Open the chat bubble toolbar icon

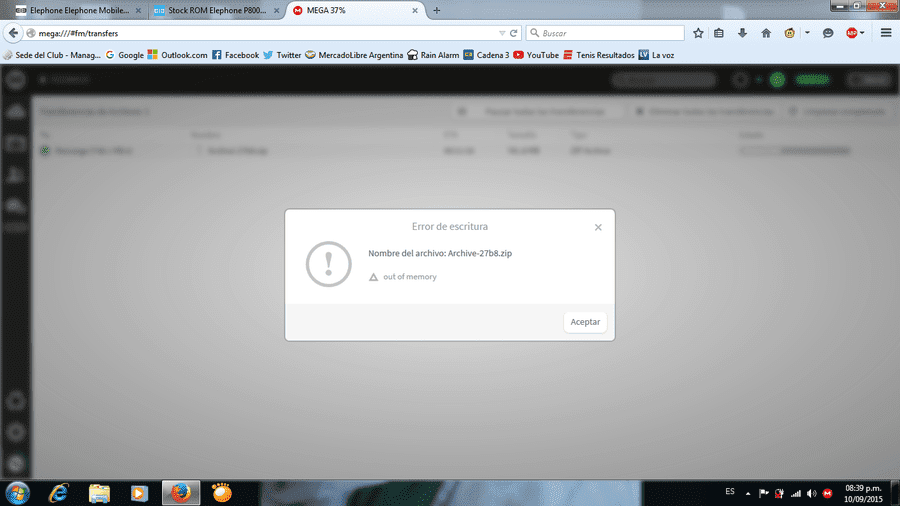(828, 33)
